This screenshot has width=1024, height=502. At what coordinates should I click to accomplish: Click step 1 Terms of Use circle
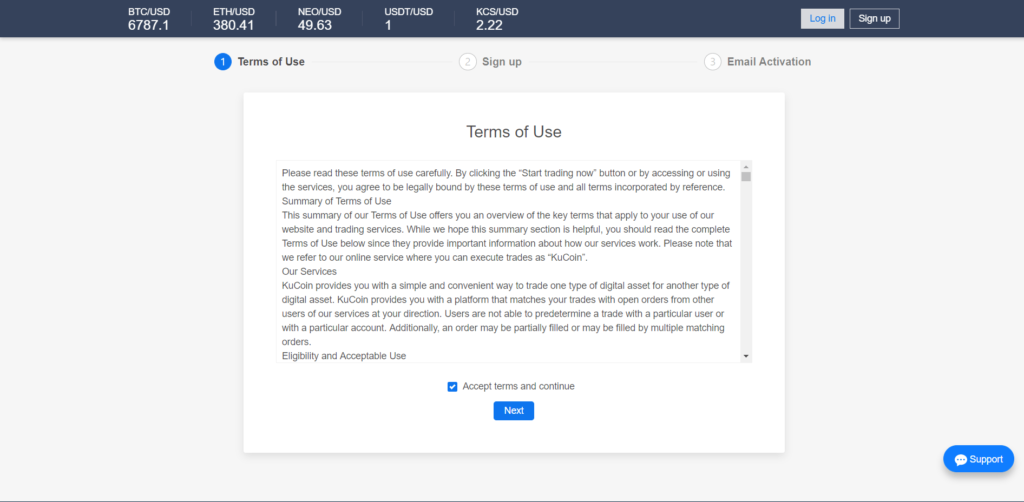click(223, 62)
